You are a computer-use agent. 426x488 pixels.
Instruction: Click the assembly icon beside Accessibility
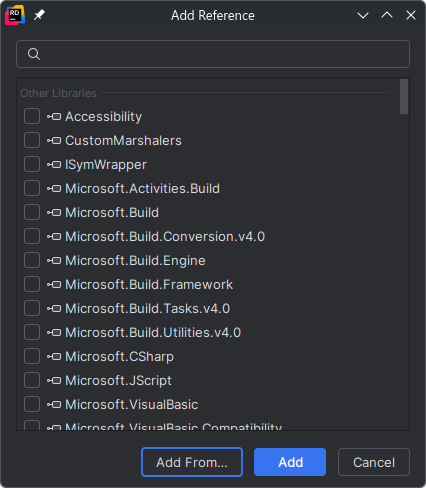point(54,117)
